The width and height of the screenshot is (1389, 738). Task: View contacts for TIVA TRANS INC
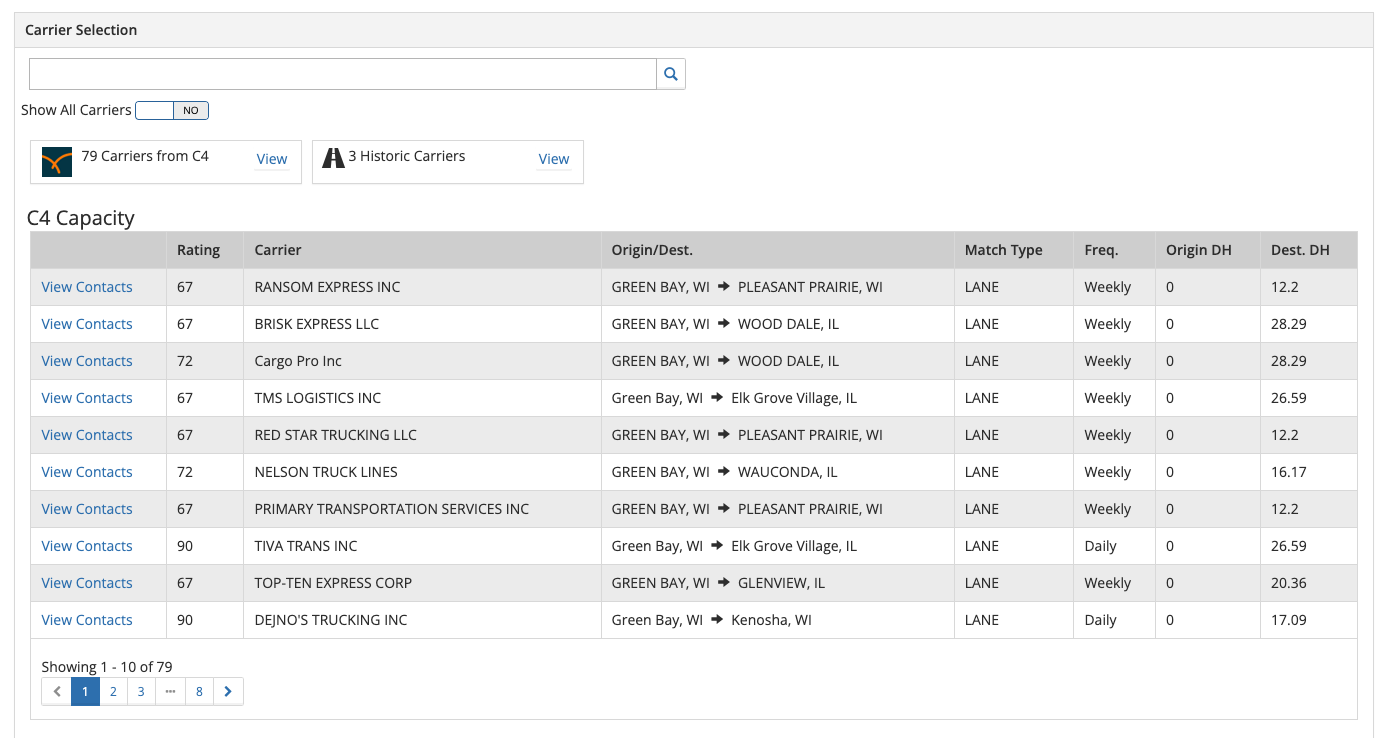pyautogui.click(x=87, y=546)
